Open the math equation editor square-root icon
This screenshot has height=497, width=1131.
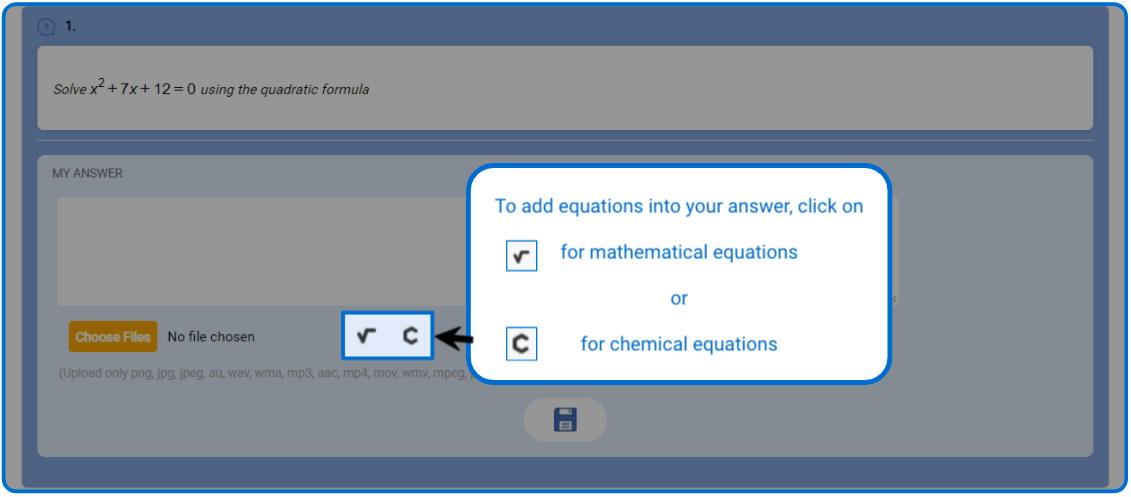(x=366, y=335)
